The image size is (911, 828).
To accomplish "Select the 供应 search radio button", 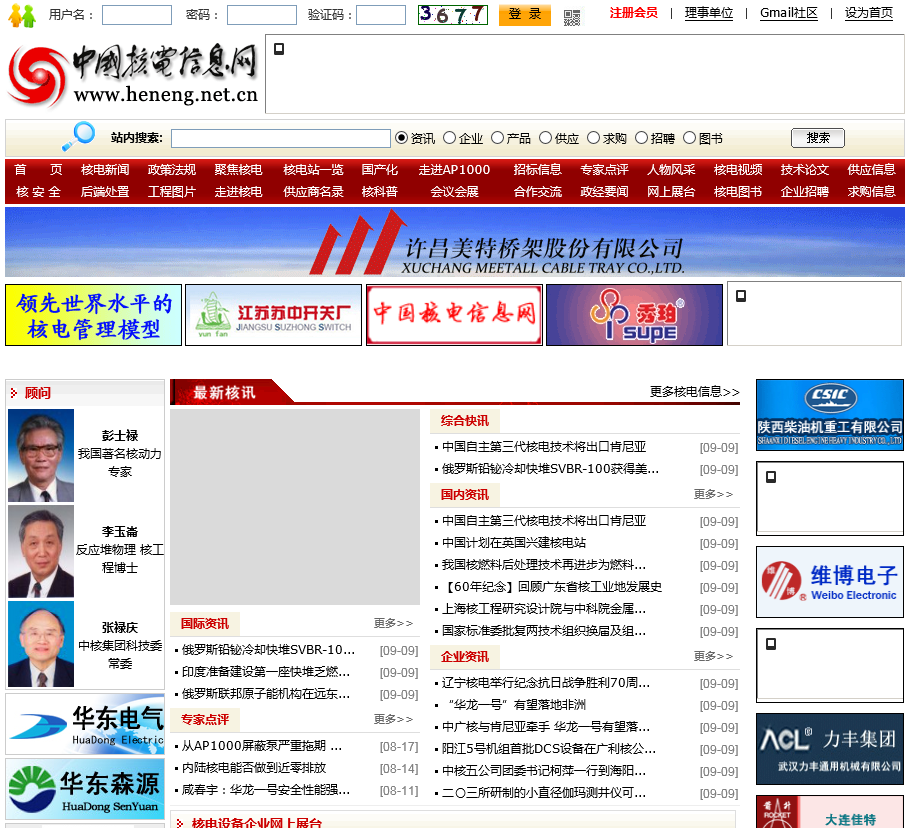I will 545,138.
